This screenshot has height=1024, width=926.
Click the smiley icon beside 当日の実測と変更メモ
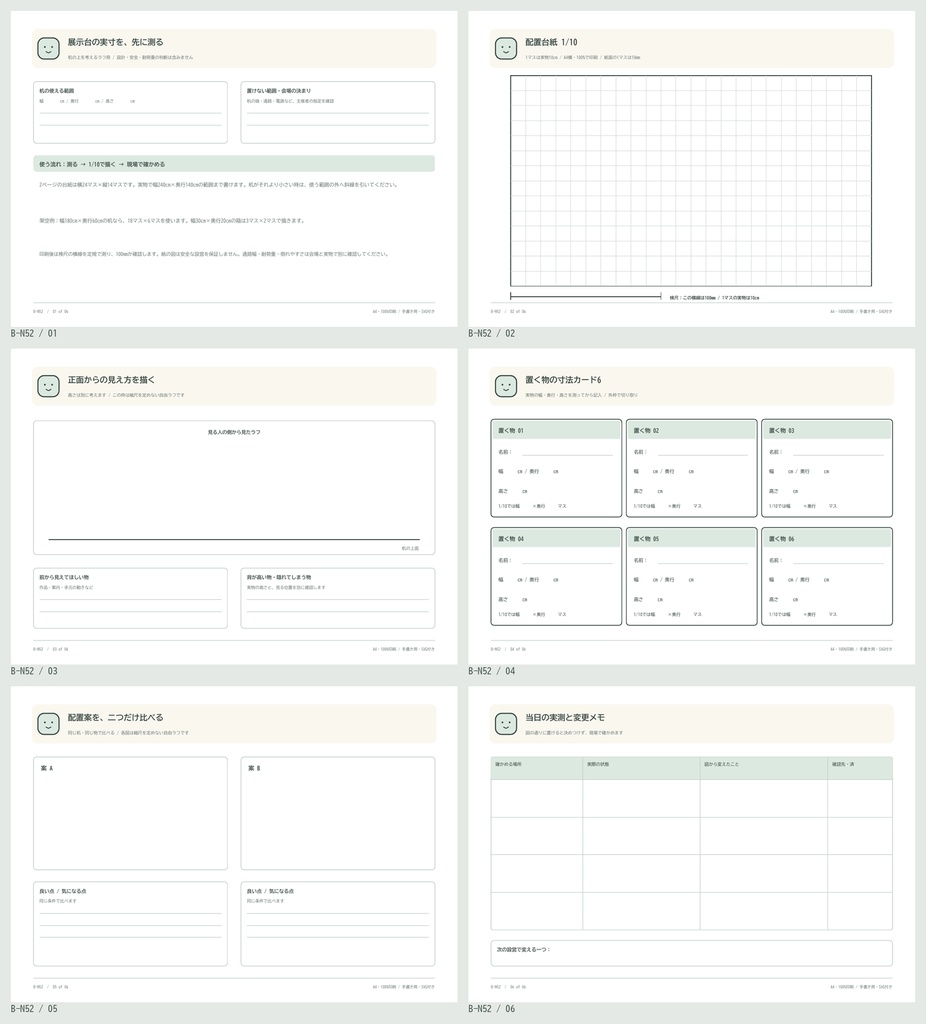pyautogui.click(x=506, y=724)
